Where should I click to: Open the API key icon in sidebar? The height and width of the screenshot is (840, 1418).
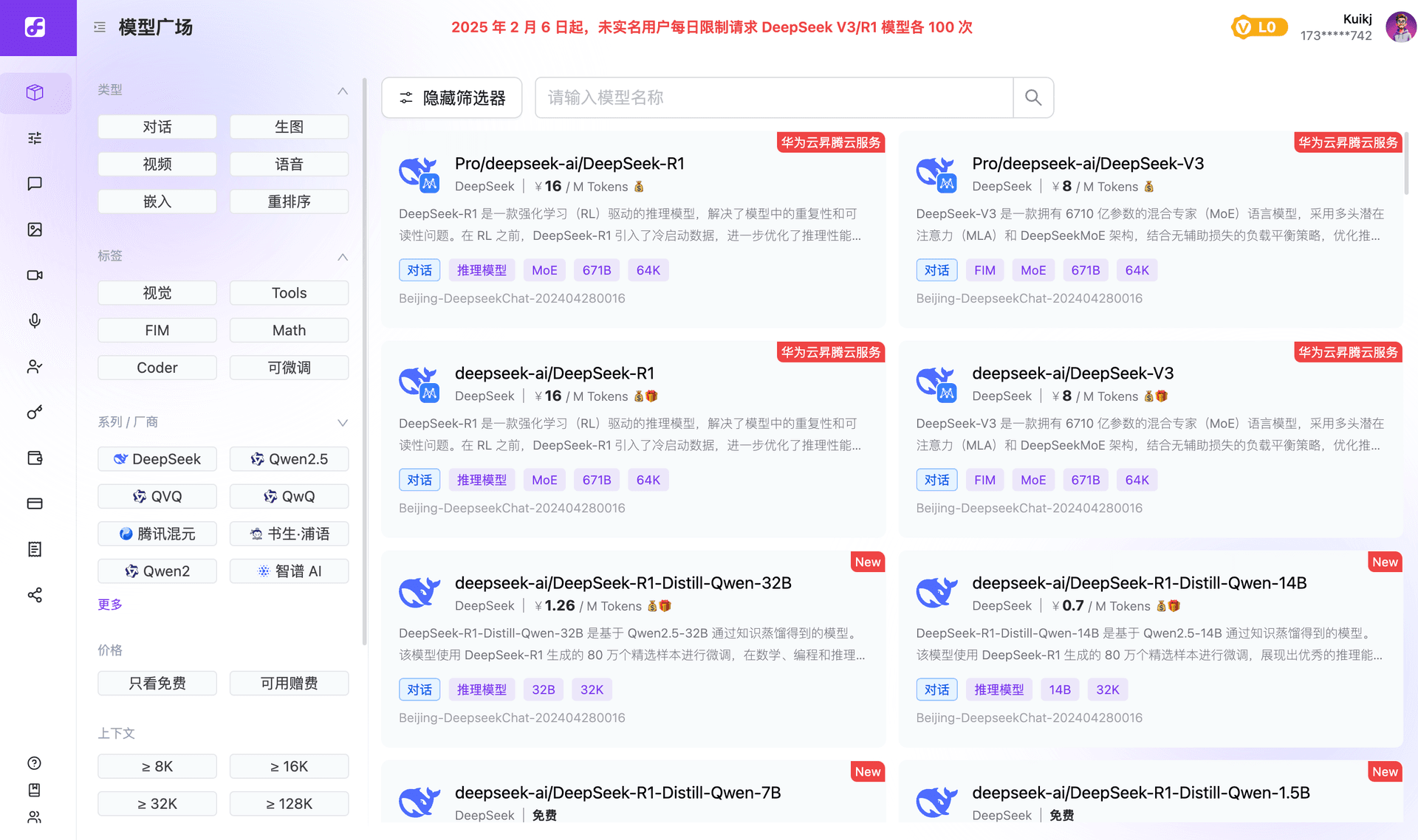[x=35, y=412]
